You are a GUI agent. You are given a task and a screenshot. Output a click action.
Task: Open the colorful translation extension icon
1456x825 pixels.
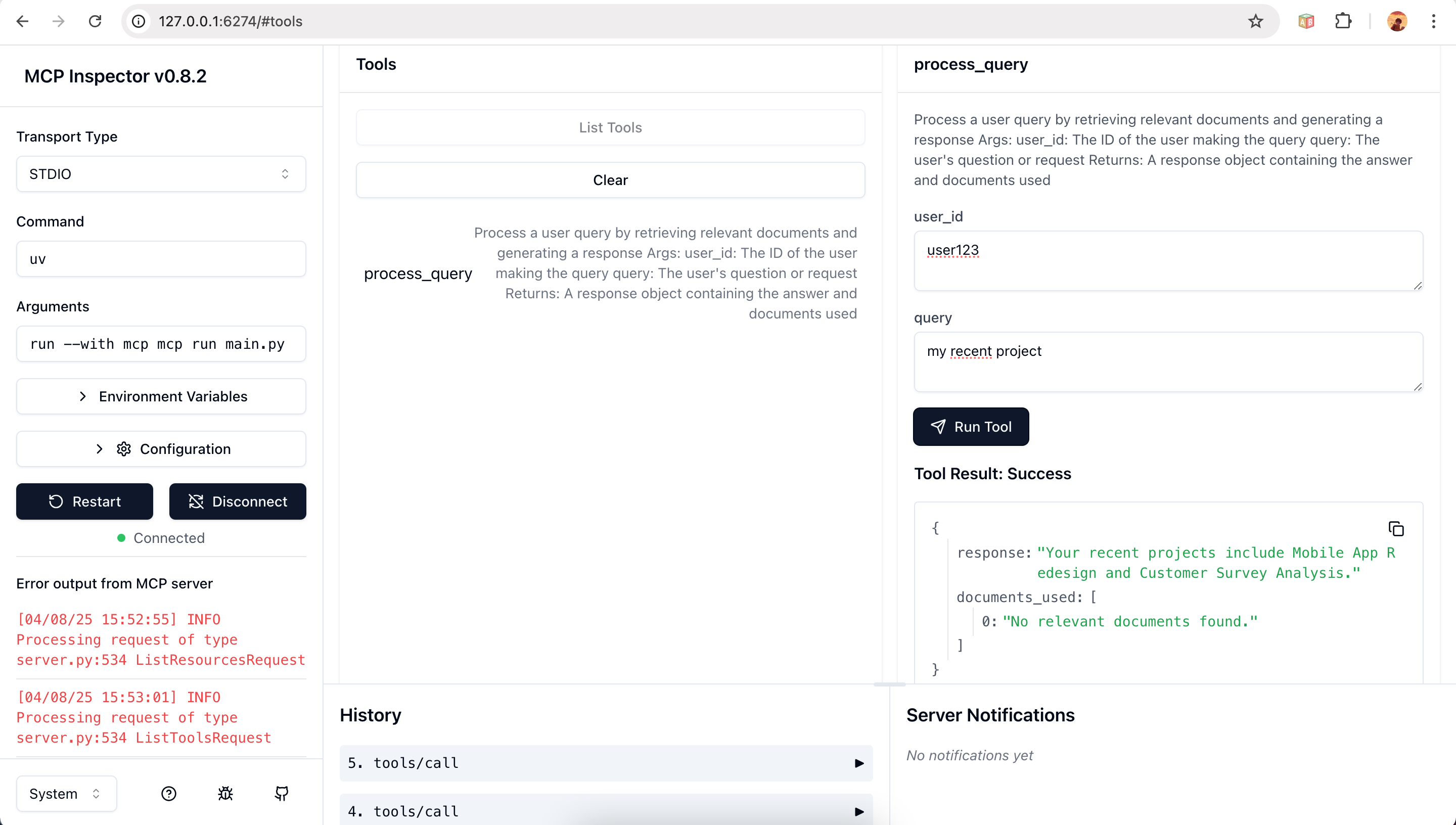click(1306, 22)
